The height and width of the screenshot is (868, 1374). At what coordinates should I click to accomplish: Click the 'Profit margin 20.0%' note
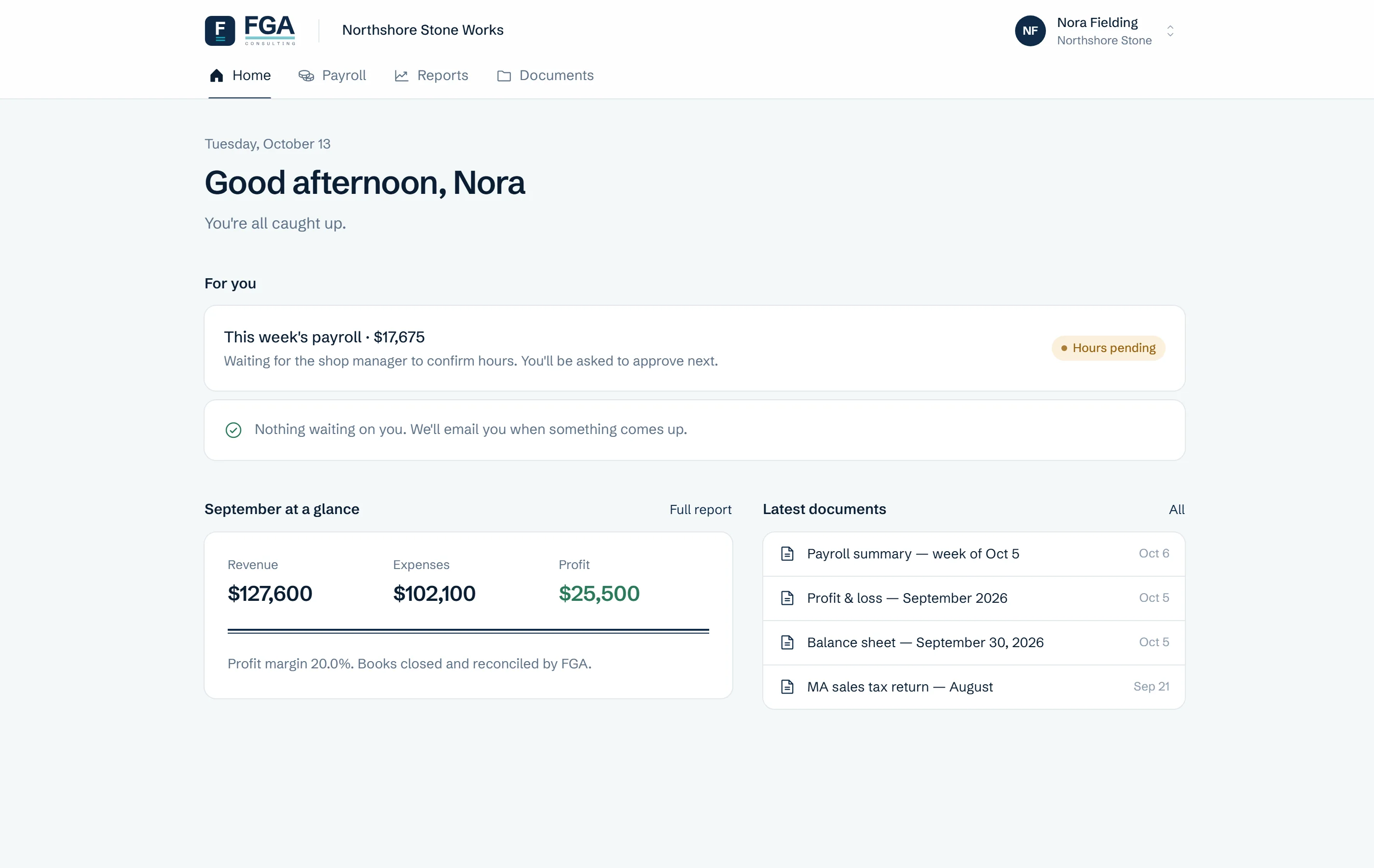pyautogui.click(x=410, y=664)
